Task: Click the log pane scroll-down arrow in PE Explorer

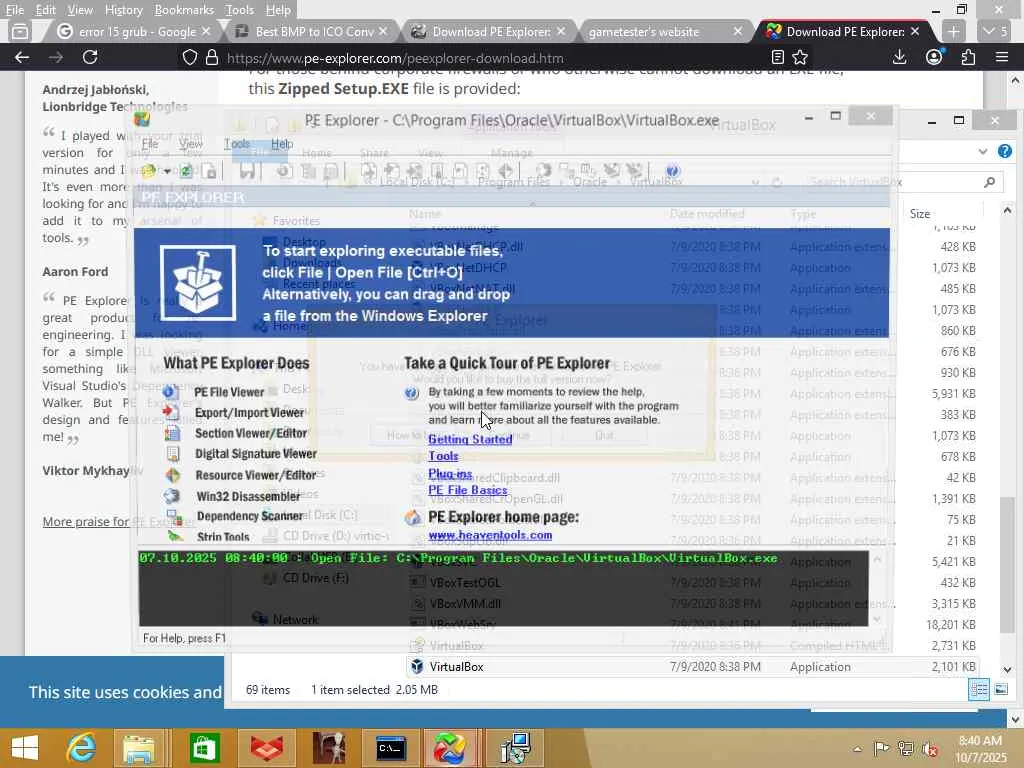Action: pos(877,618)
